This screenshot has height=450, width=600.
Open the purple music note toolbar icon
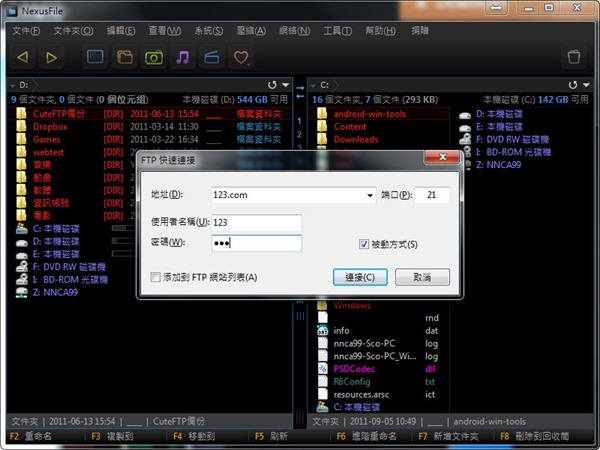pyautogui.click(x=183, y=57)
